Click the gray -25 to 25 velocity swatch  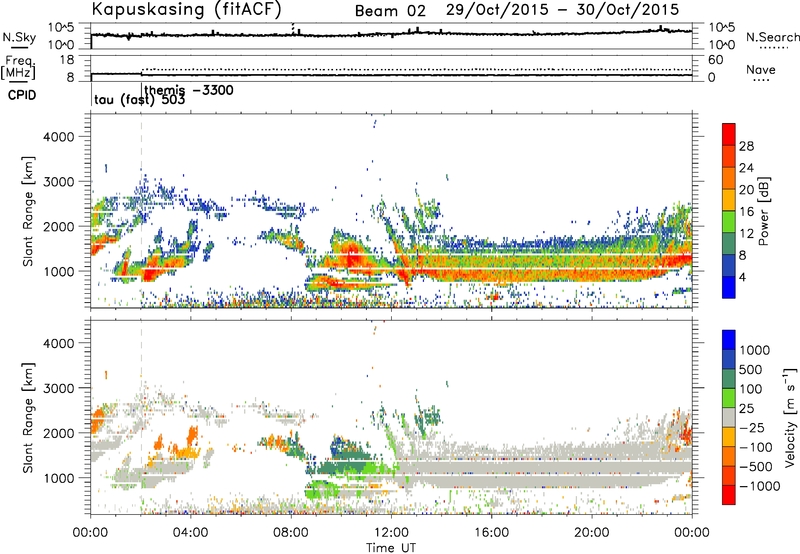pos(729,417)
